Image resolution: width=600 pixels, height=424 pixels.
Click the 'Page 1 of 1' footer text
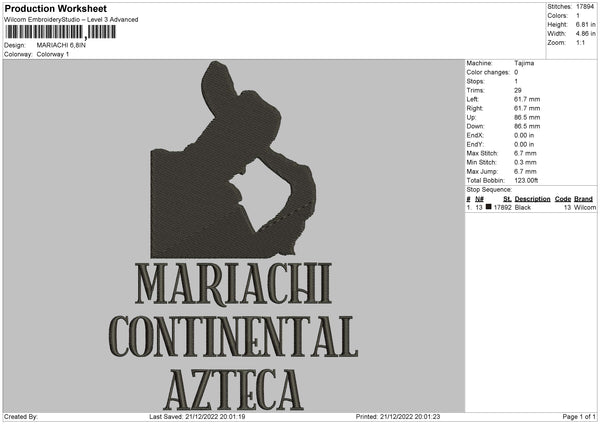pos(579,417)
